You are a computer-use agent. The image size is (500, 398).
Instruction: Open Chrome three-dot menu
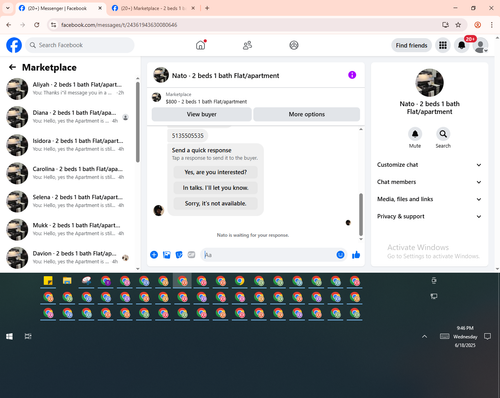point(491,25)
